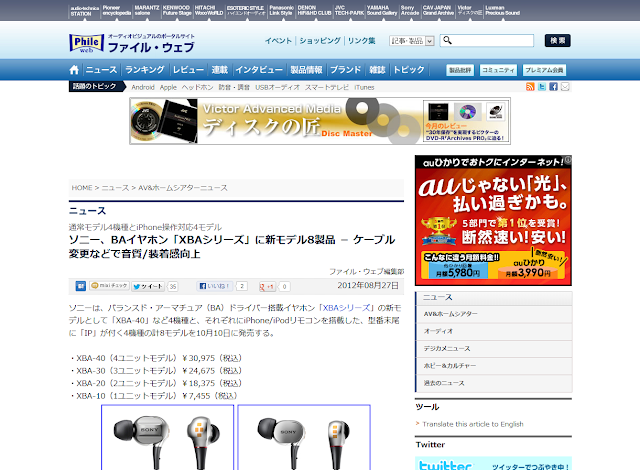Open the Luxman Precious Sound top link
640x470 pixels.
[x=502, y=11]
